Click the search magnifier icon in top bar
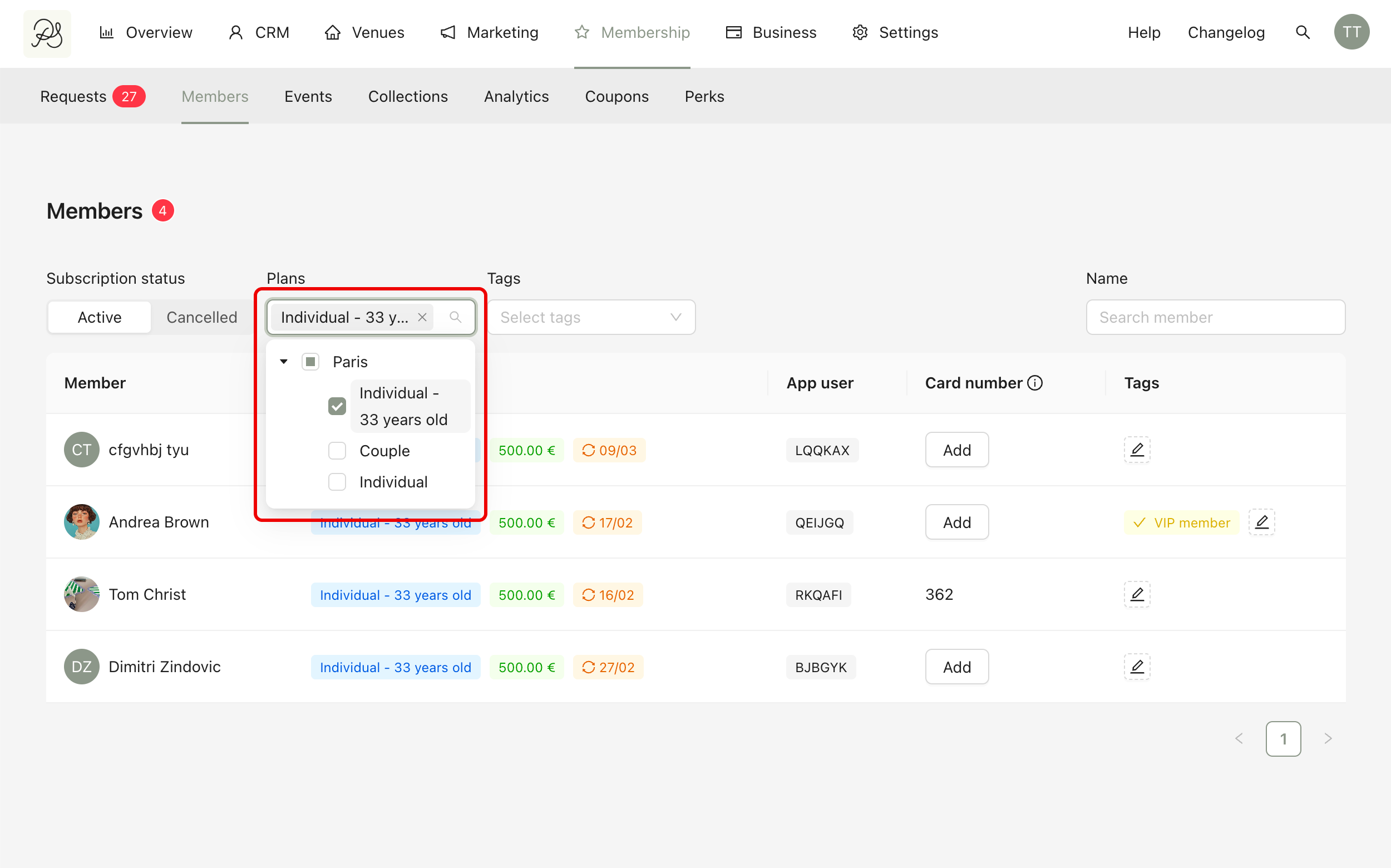 (1303, 33)
